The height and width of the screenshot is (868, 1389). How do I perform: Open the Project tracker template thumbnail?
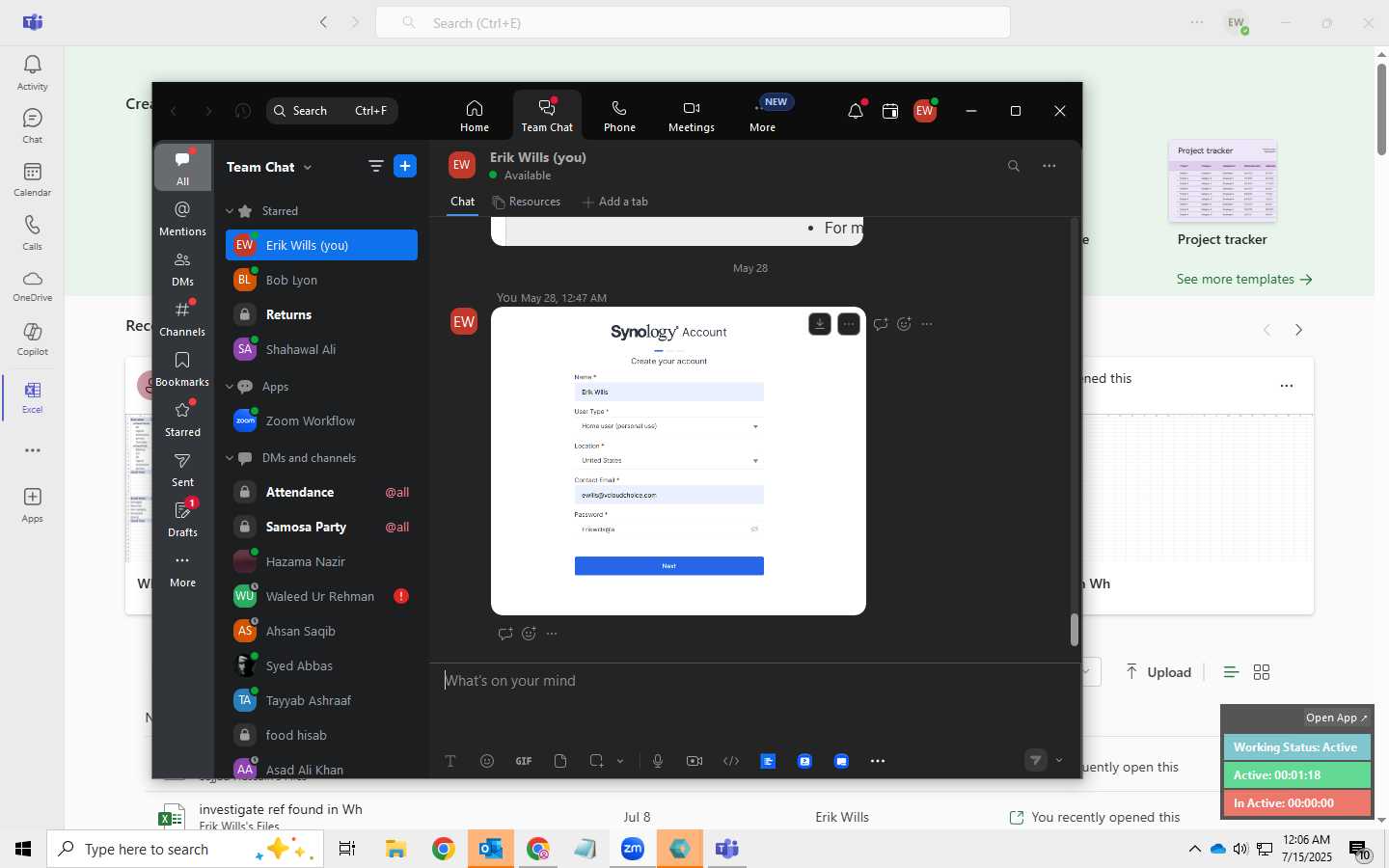1222,180
